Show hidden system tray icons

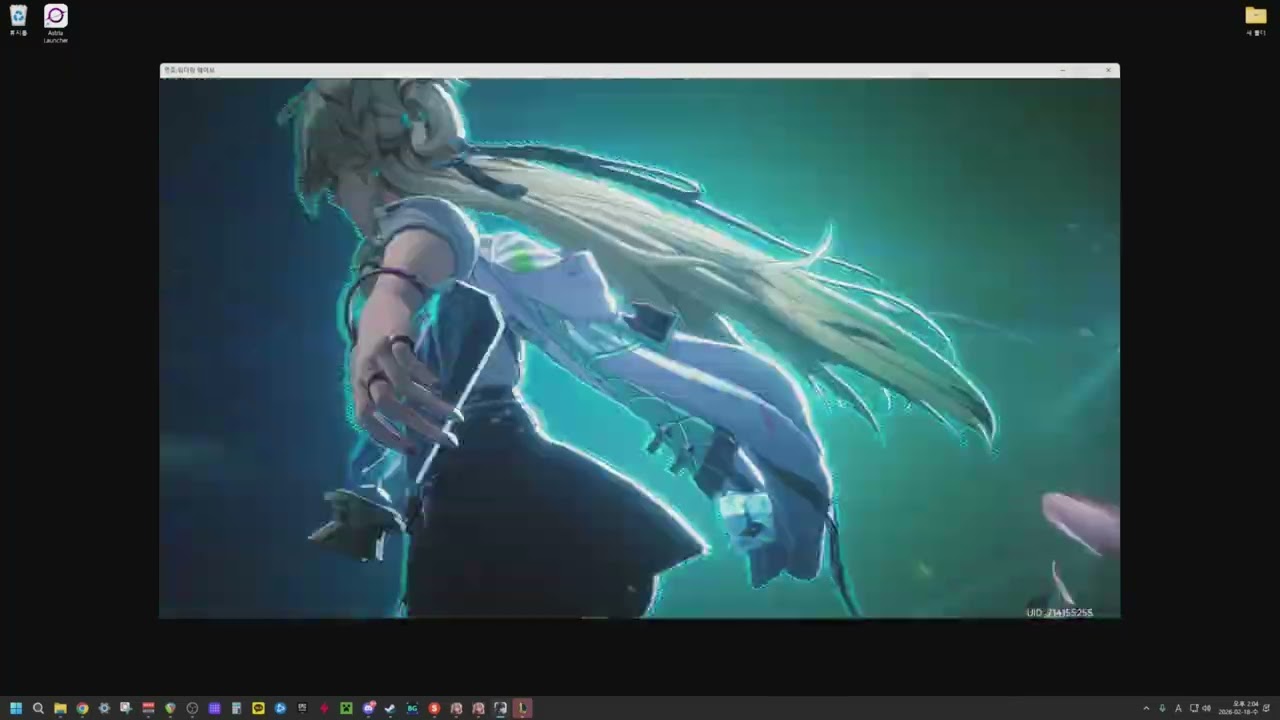(1146, 708)
